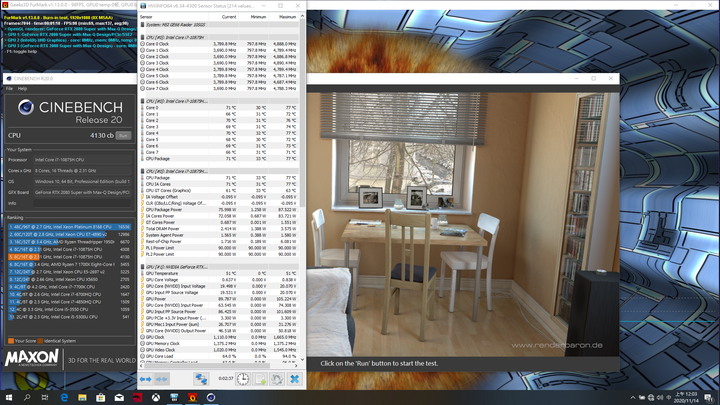Click the blue X close sensors icon in HWiNFO
720x405 pixels.
294,379
